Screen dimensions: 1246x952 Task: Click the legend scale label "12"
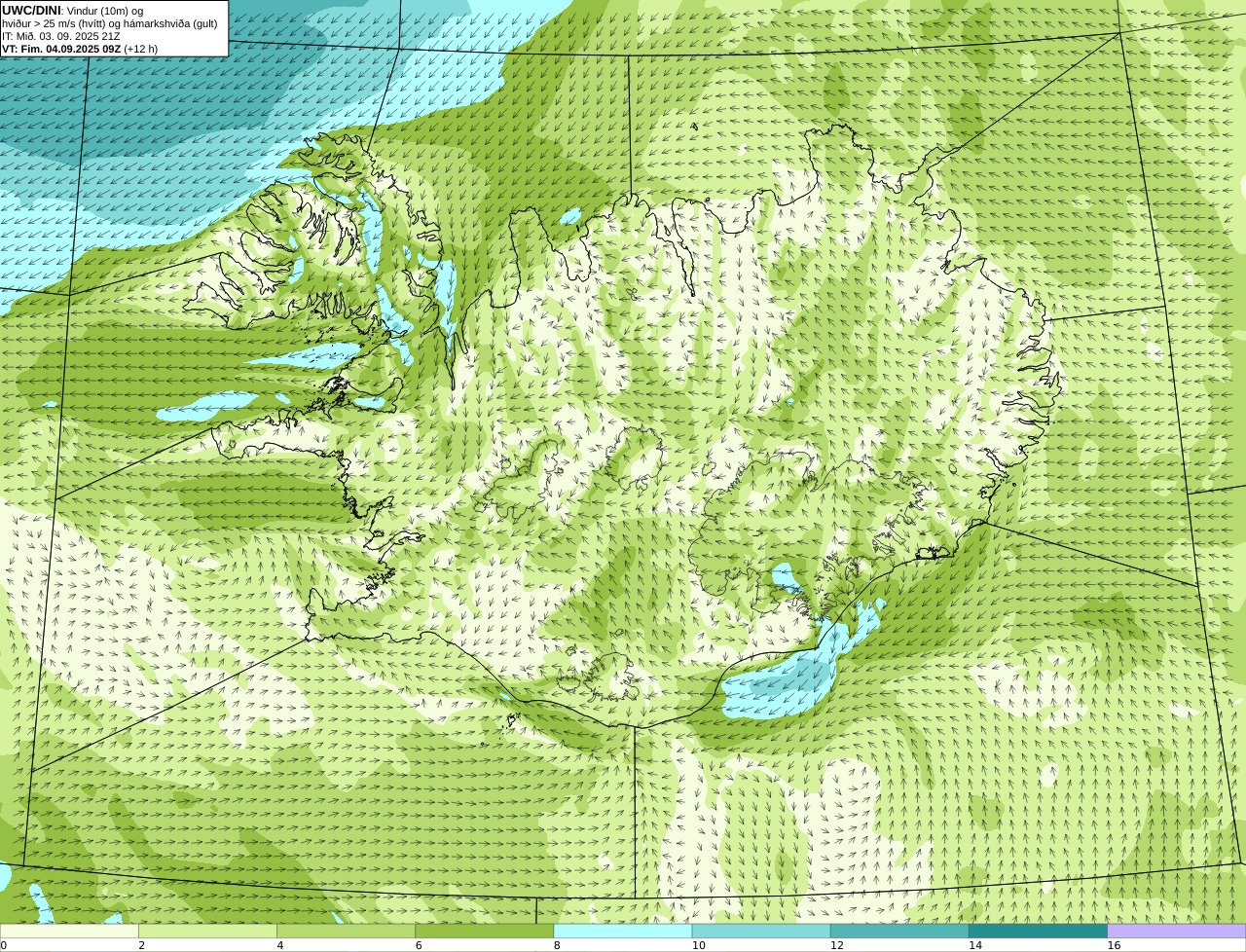click(x=836, y=945)
